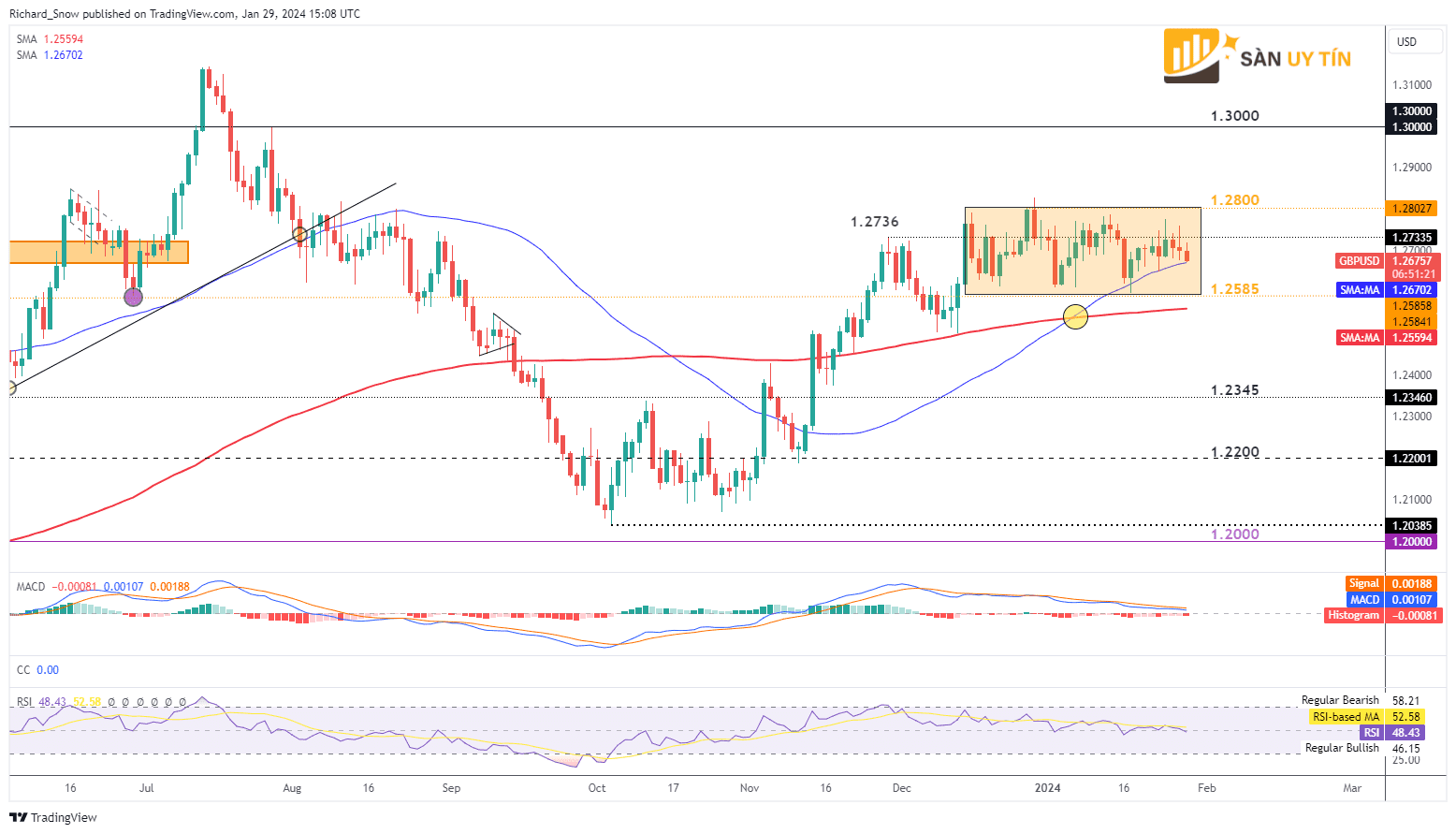The image size is (1456, 834).
Task: Click the red Histogram -0.00081 label
Action: (1384, 615)
